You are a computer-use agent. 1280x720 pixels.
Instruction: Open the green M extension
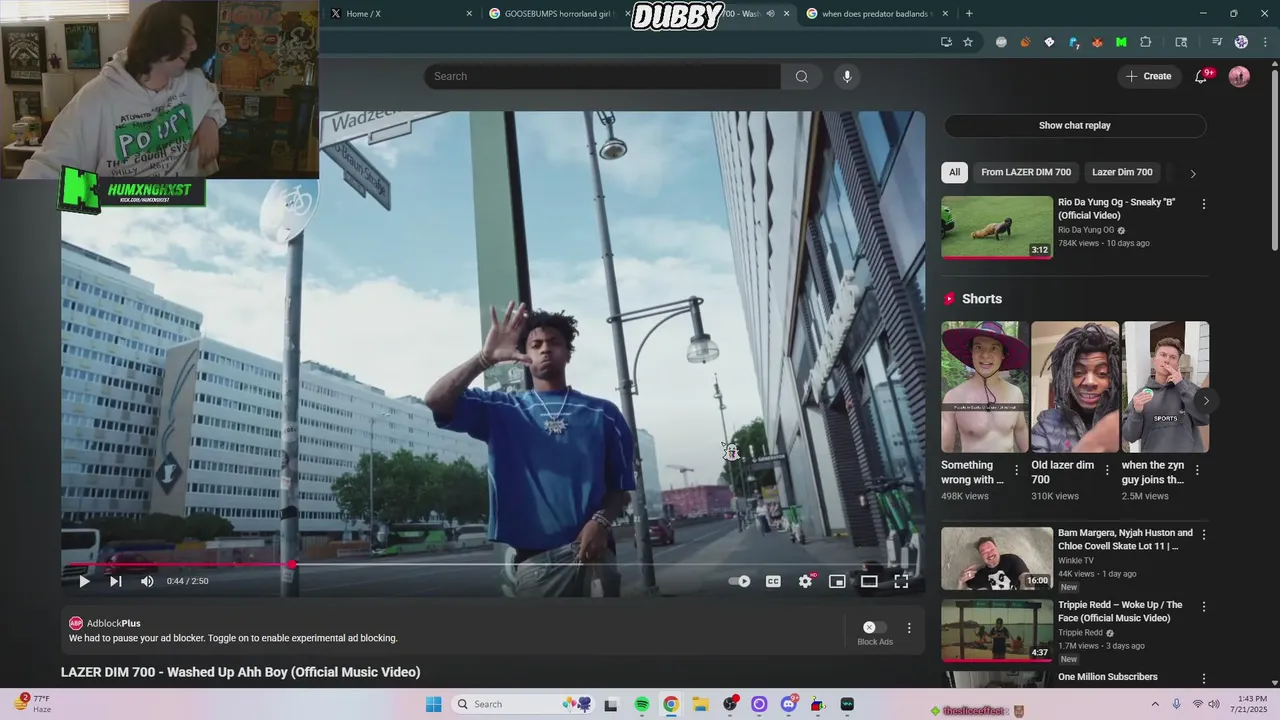click(x=1121, y=42)
